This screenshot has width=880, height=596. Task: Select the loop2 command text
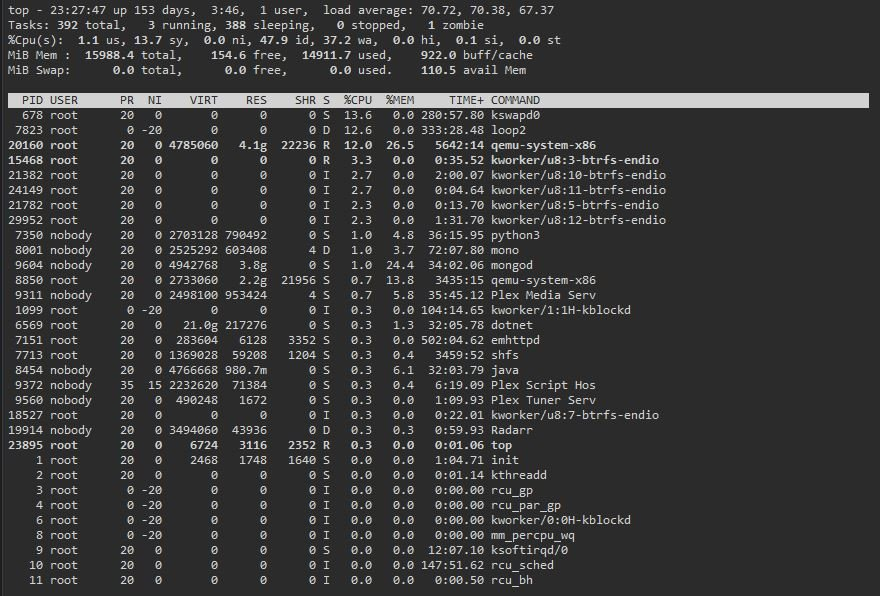point(508,130)
